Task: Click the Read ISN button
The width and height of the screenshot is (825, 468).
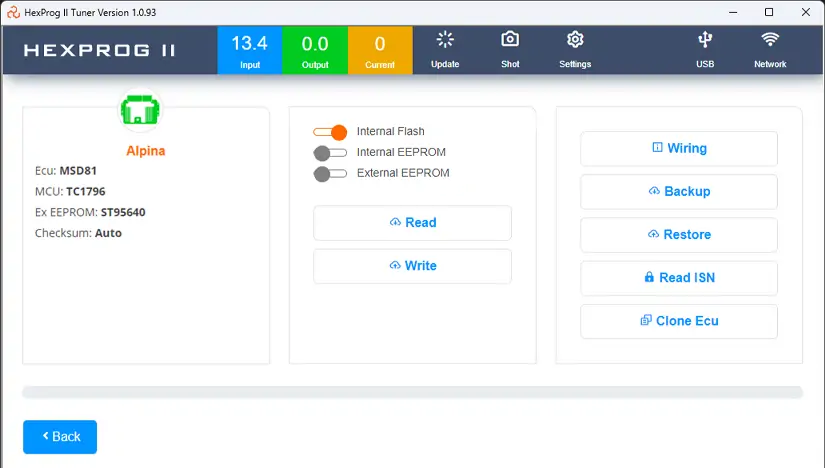Action: 679,278
